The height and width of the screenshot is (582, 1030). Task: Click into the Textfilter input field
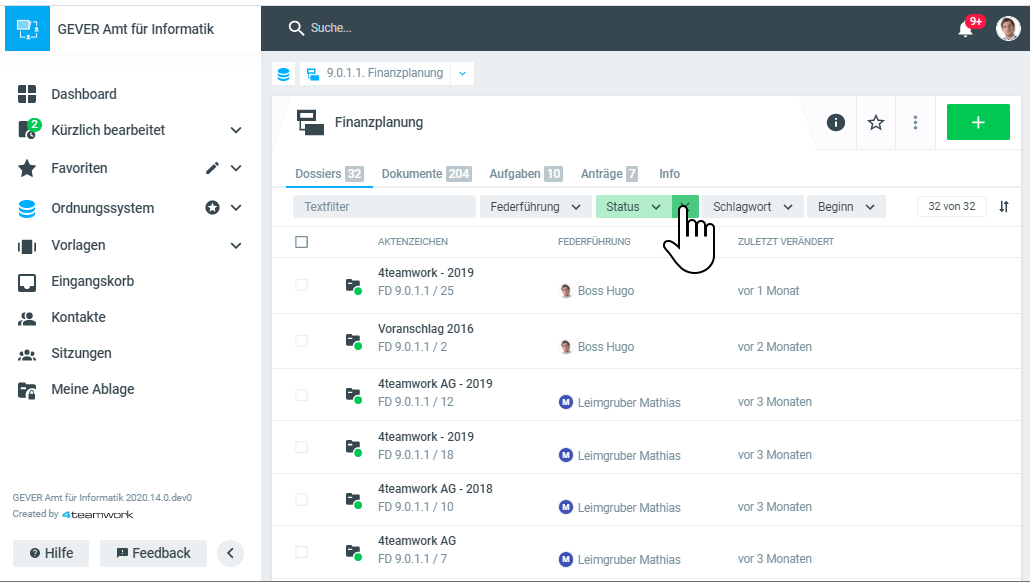pos(384,207)
